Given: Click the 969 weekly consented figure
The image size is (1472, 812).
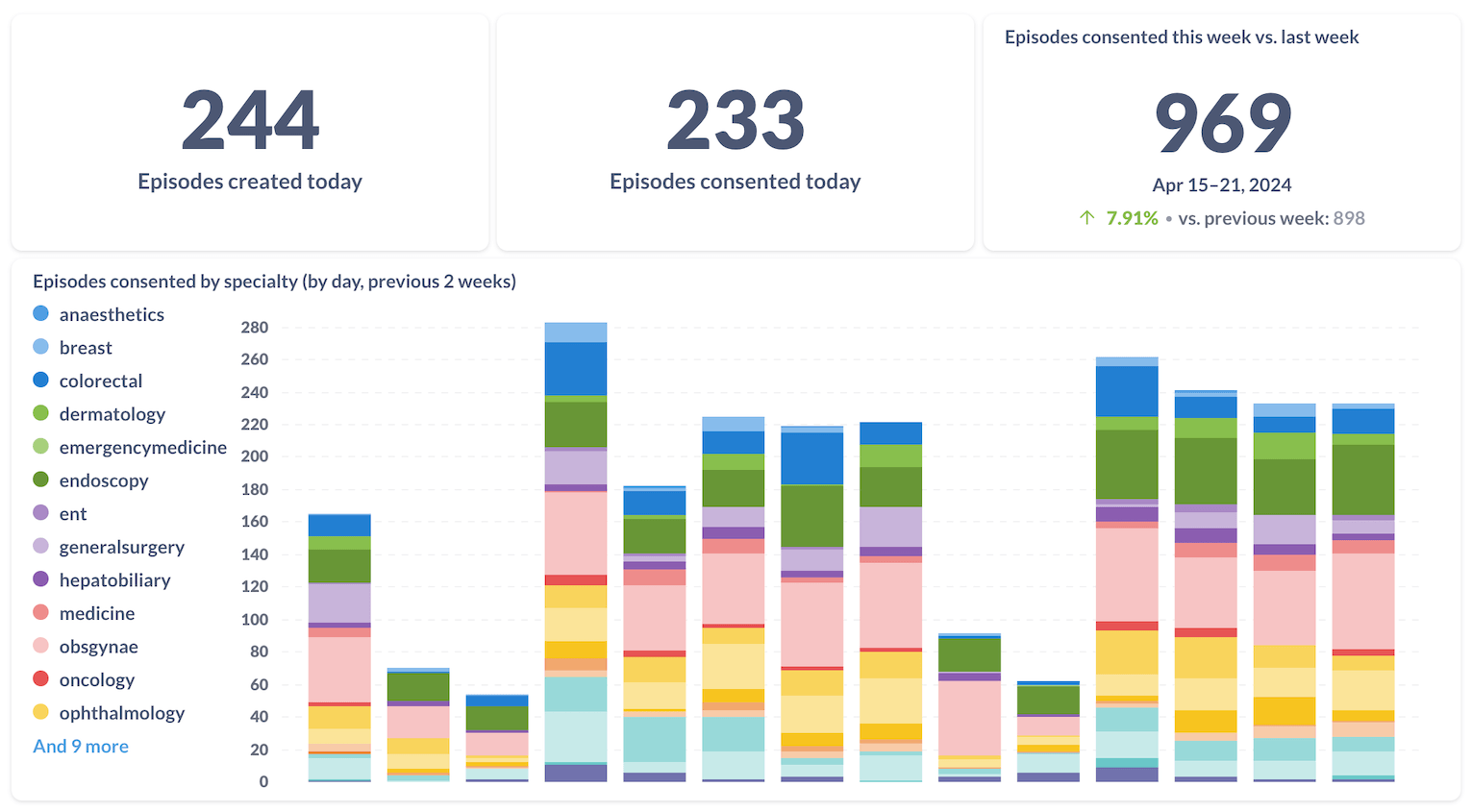Looking at the screenshot, I should pyautogui.click(x=1222, y=124).
